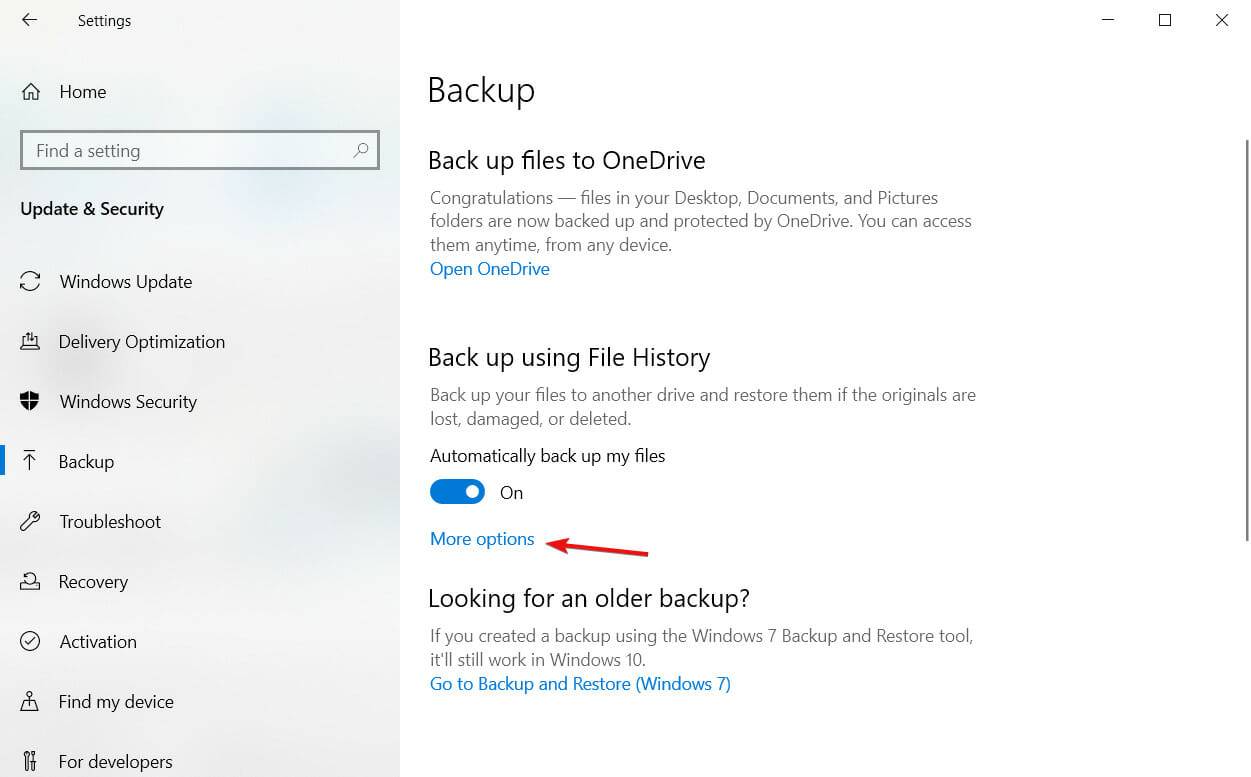Open the More options link
Viewport: 1251px width, 777px height.
(481, 538)
